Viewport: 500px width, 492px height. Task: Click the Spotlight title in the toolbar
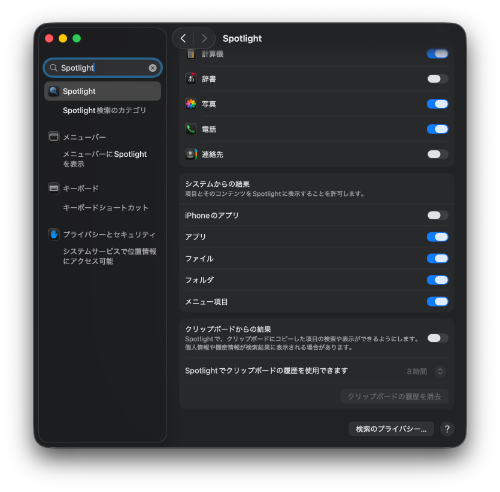[x=242, y=39]
